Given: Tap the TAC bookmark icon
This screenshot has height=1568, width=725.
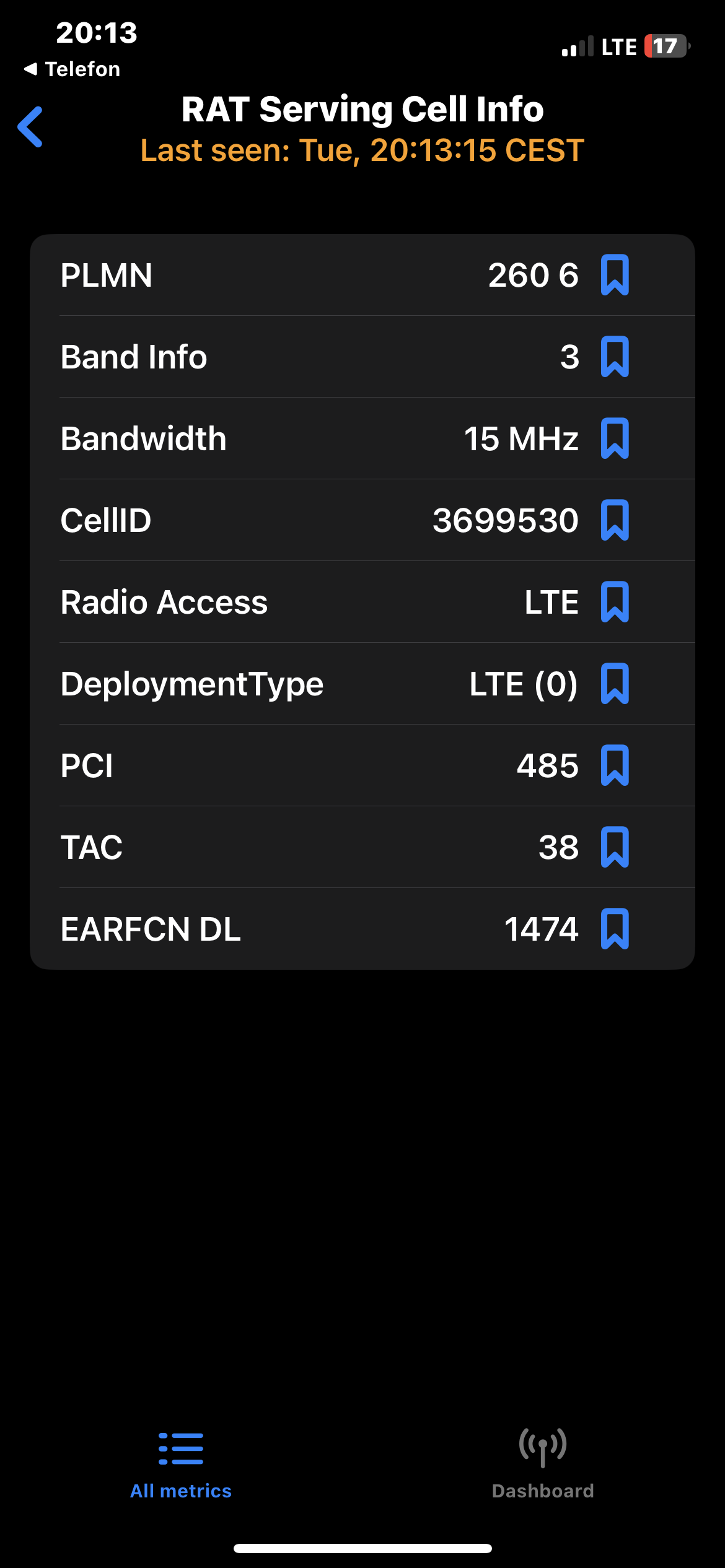Looking at the screenshot, I should point(615,847).
